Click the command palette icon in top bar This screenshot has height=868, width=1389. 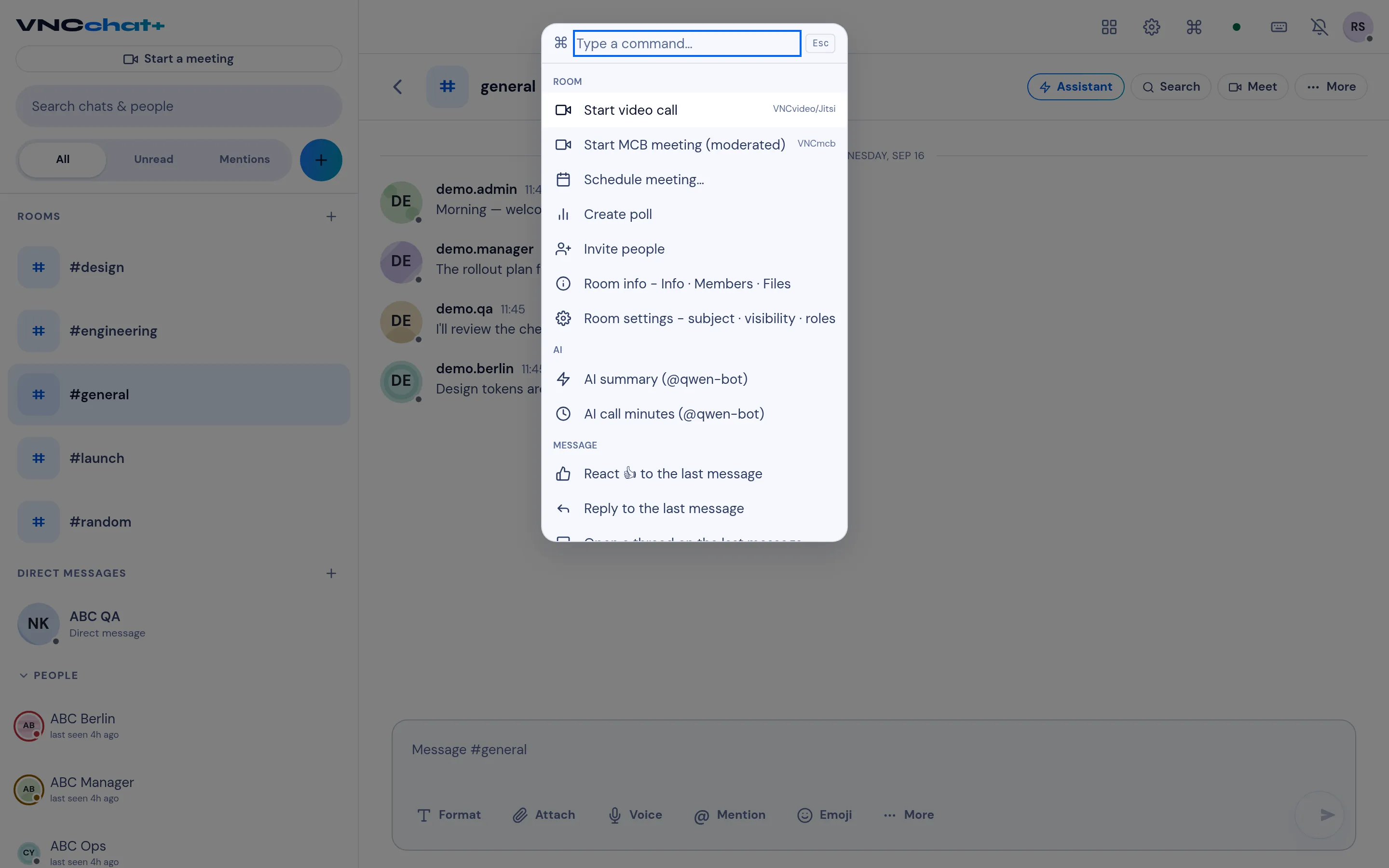click(x=1194, y=27)
